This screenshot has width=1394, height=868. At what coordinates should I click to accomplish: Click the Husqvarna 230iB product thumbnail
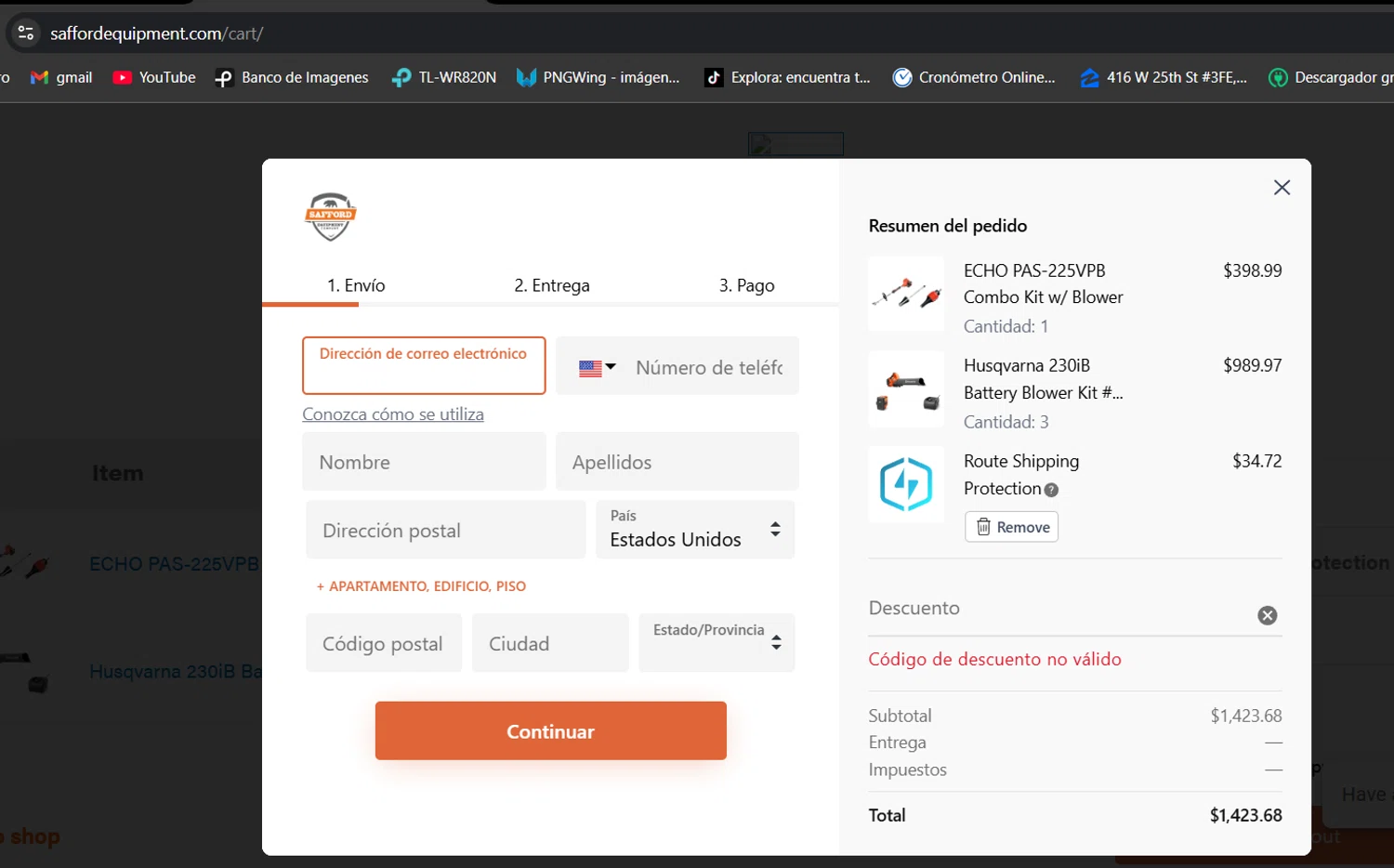(906, 389)
